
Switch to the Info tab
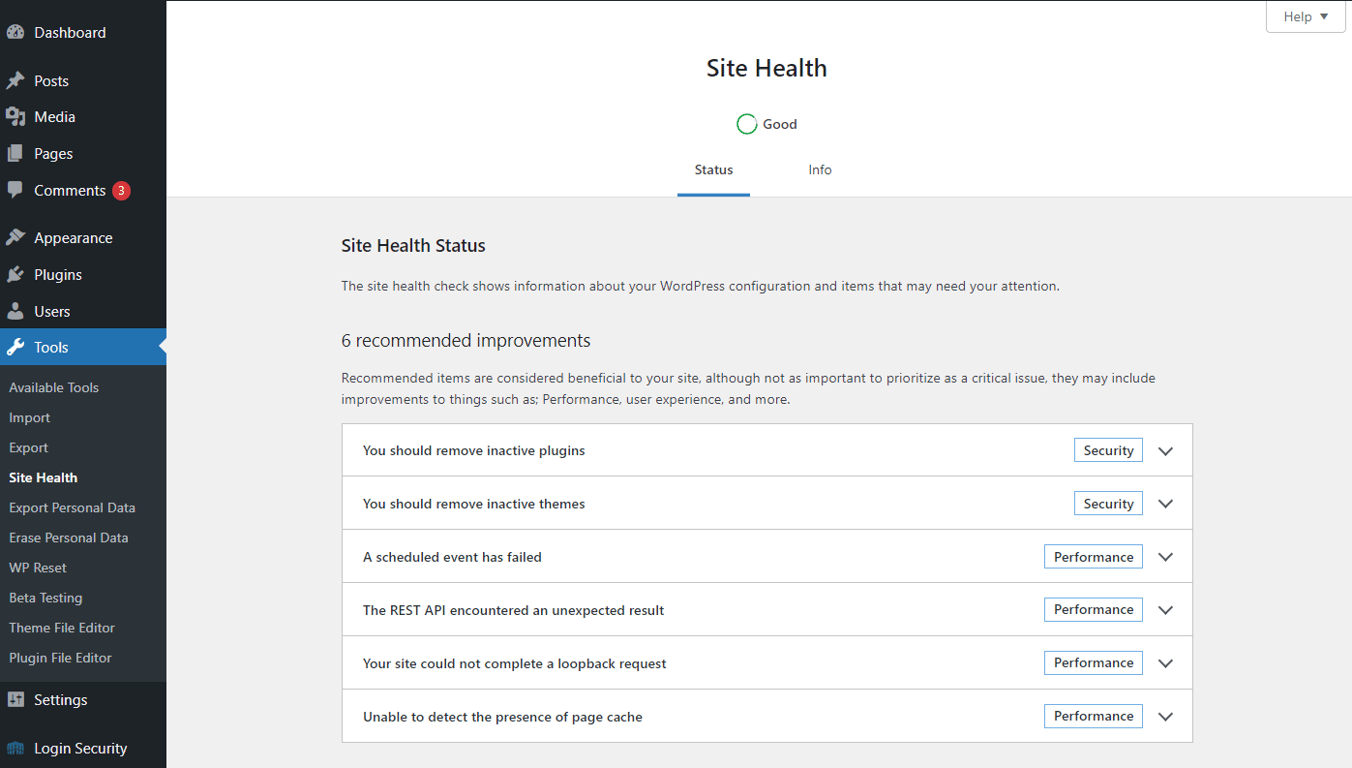820,169
